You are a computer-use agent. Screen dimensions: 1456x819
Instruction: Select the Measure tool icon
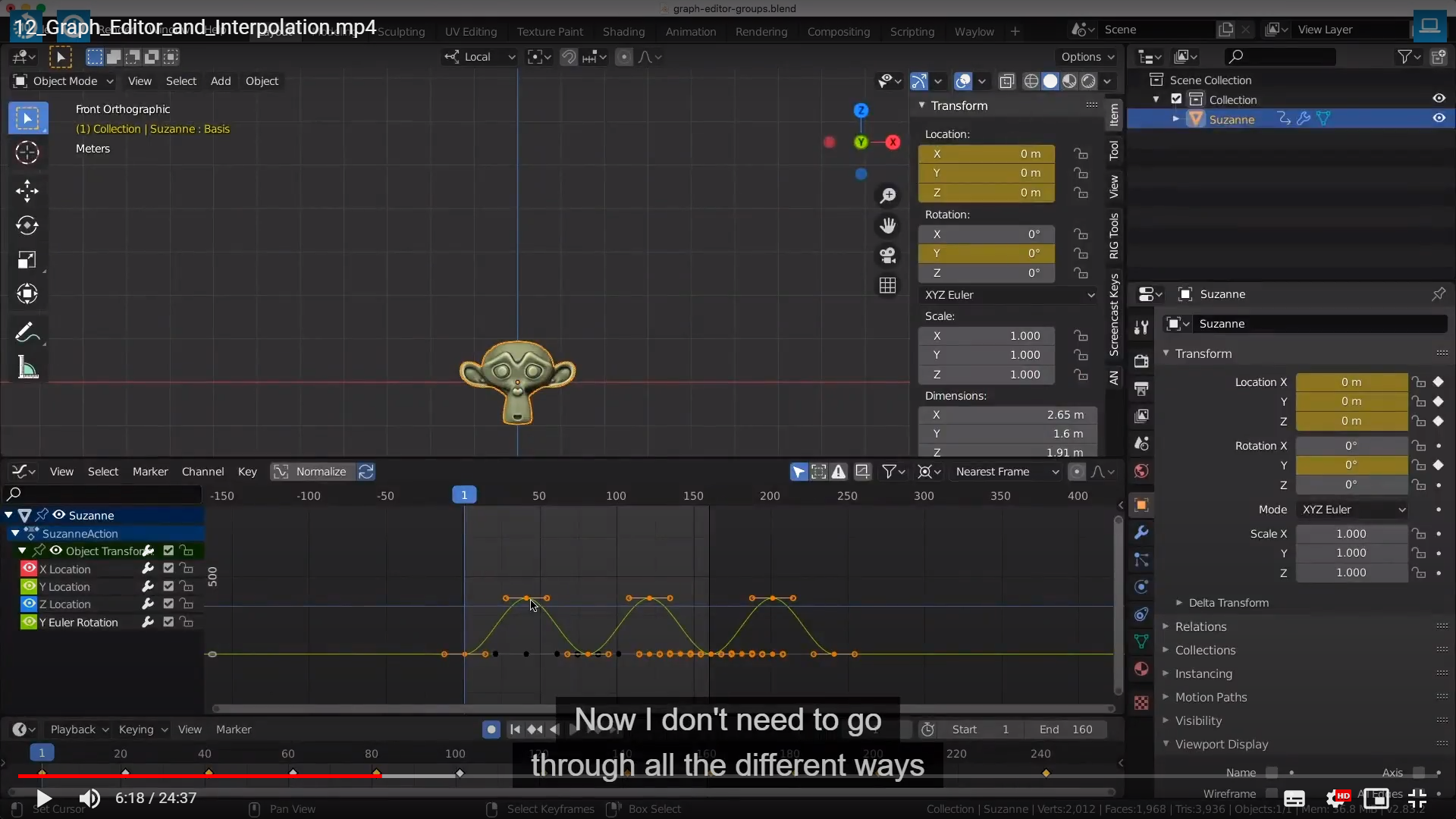[x=27, y=369]
